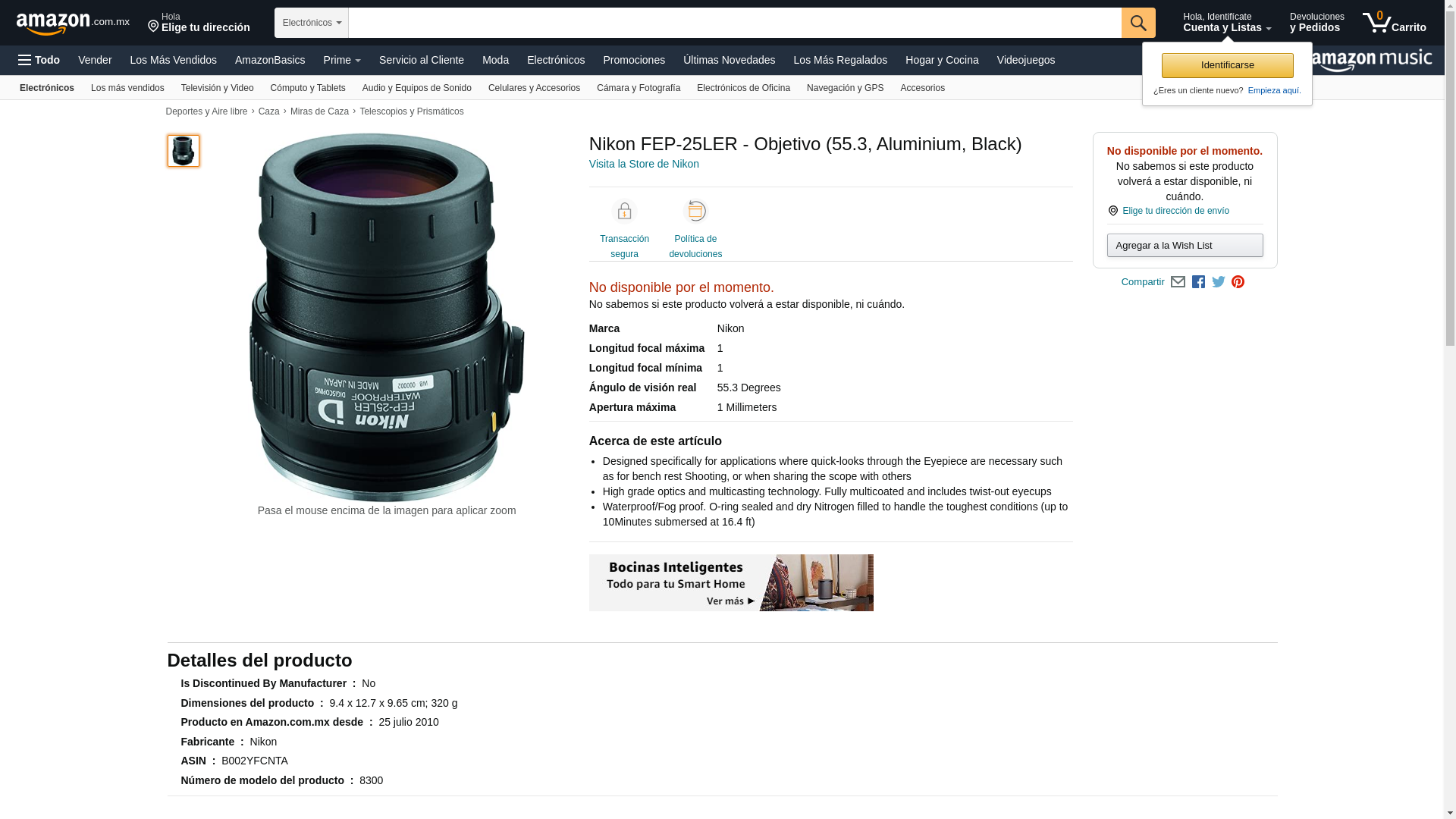
Task: Share product via email icon
Action: [x=1178, y=282]
